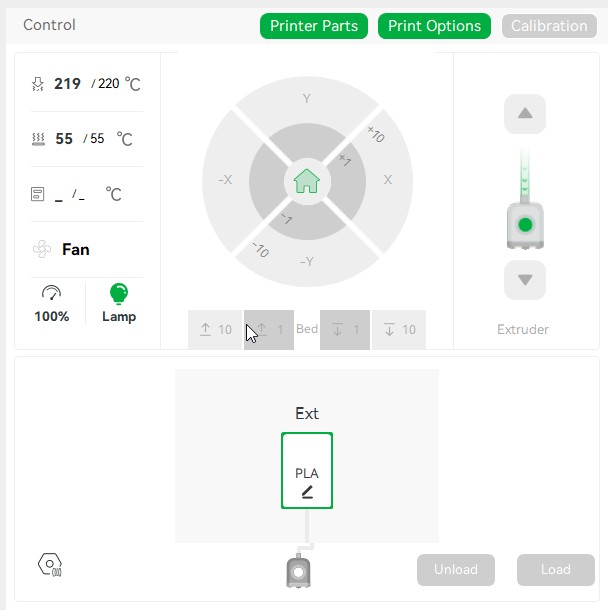Raise the bed by 10
Image resolution: width=608 pixels, height=610 pixels.
click(x=215, y=330)
